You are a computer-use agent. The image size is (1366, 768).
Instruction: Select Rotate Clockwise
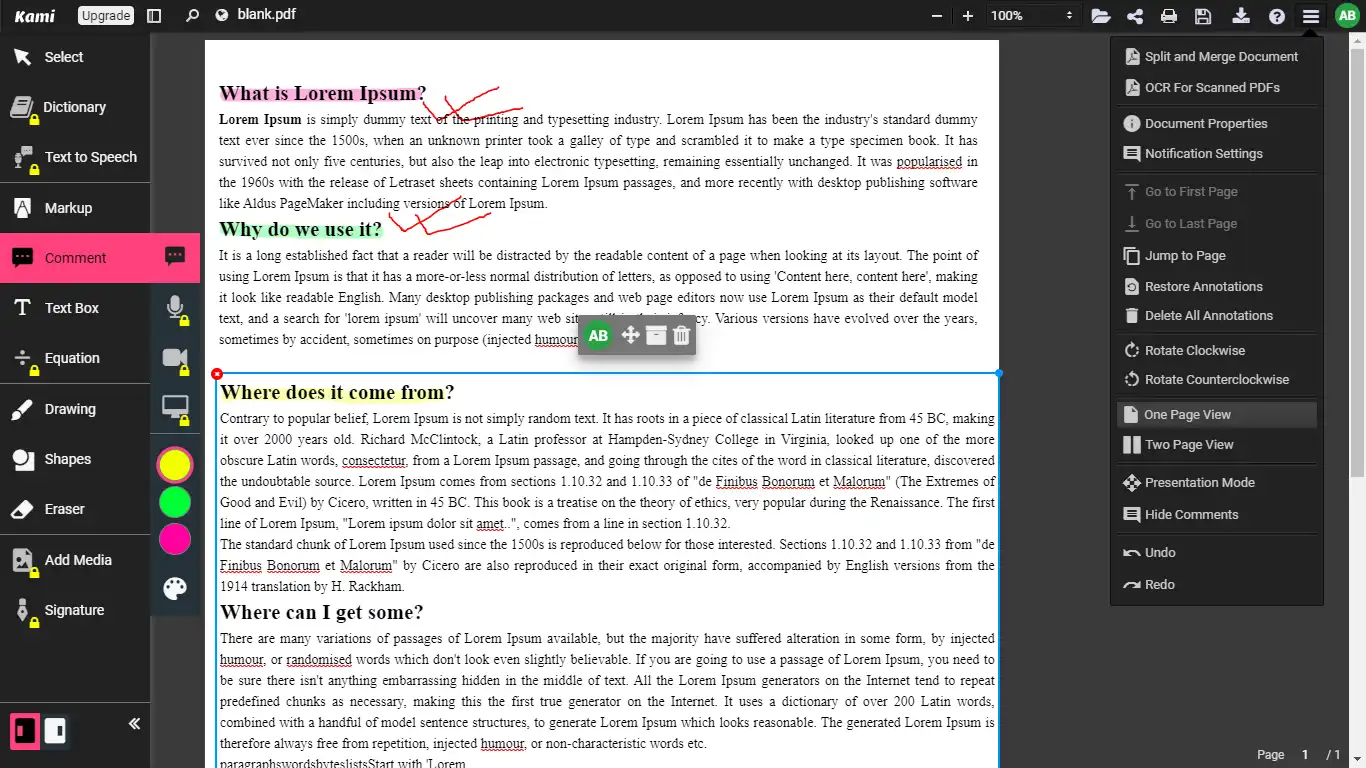tap(1217, 351)
